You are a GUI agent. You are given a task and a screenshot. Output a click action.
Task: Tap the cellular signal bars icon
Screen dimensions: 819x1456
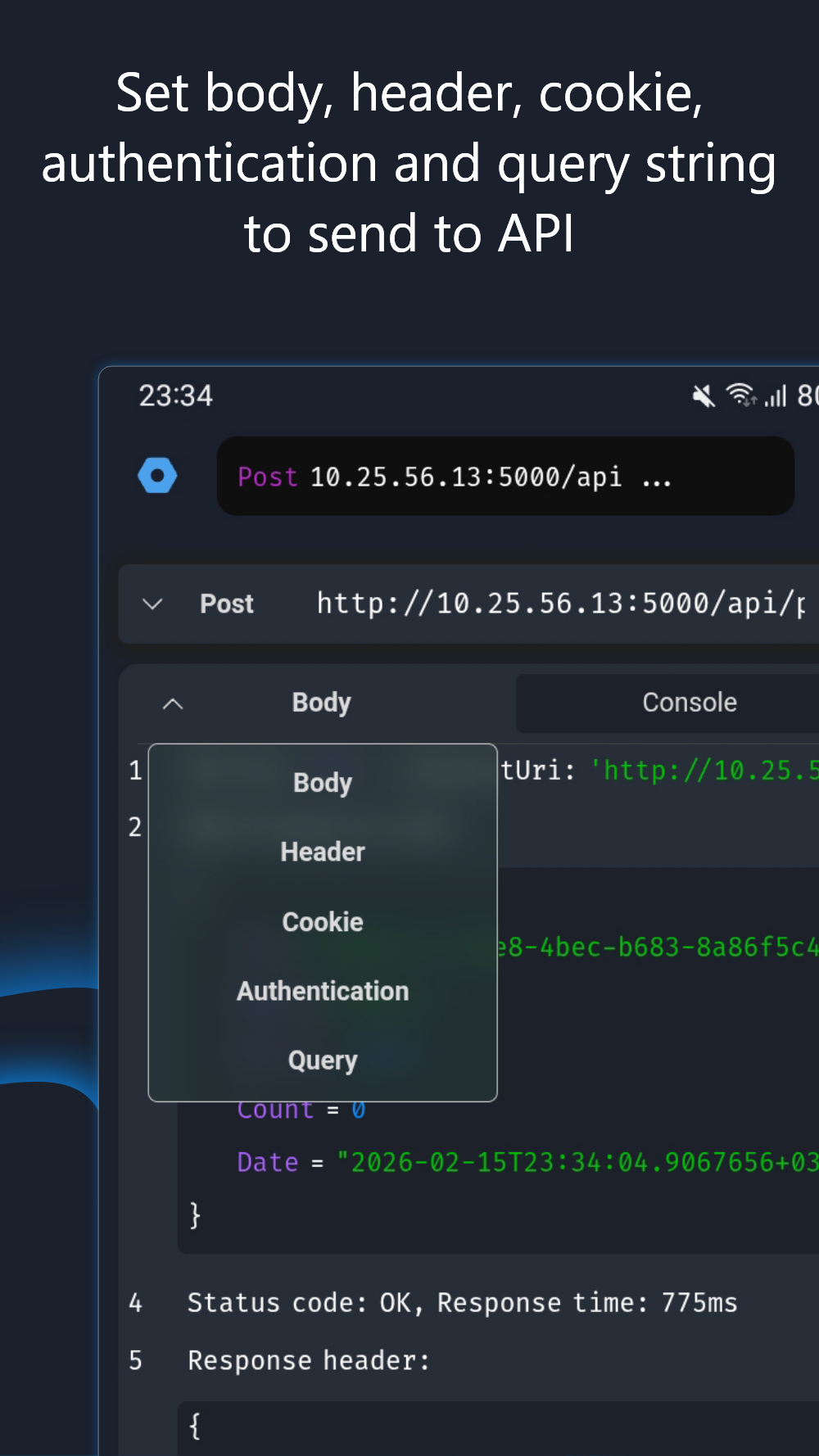776,396
